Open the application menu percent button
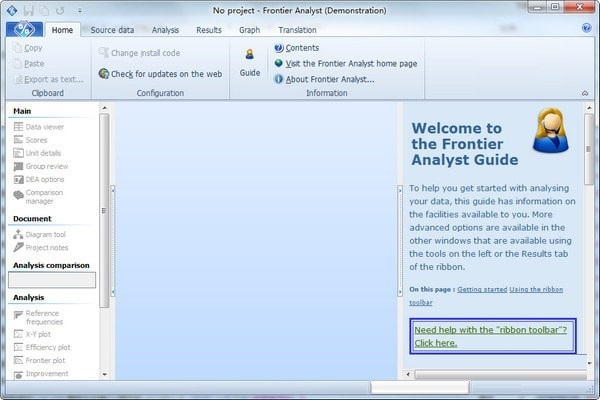 pos(24,29)
